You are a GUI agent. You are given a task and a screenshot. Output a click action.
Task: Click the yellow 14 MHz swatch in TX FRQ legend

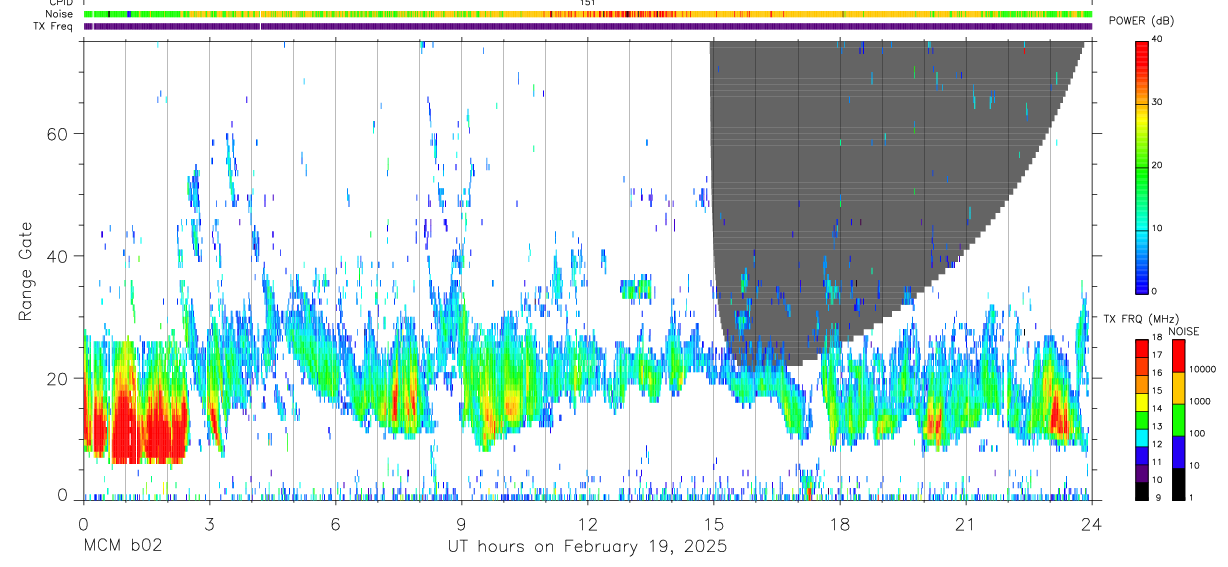[x=1141, y=402]
